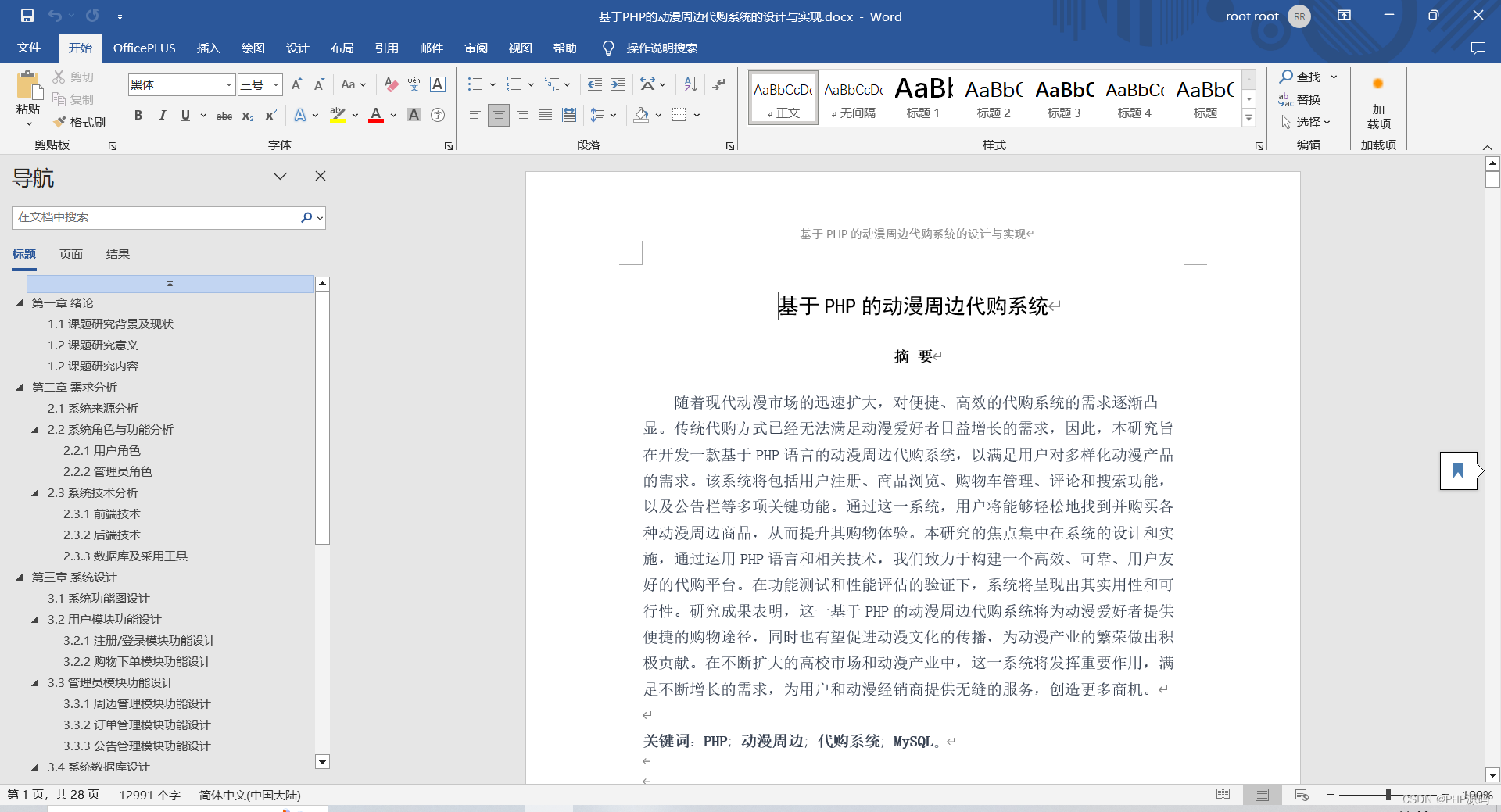Switch to the 布局 ribbon tab
Viewport: 1501px width, 812px height.
[342, 48]
